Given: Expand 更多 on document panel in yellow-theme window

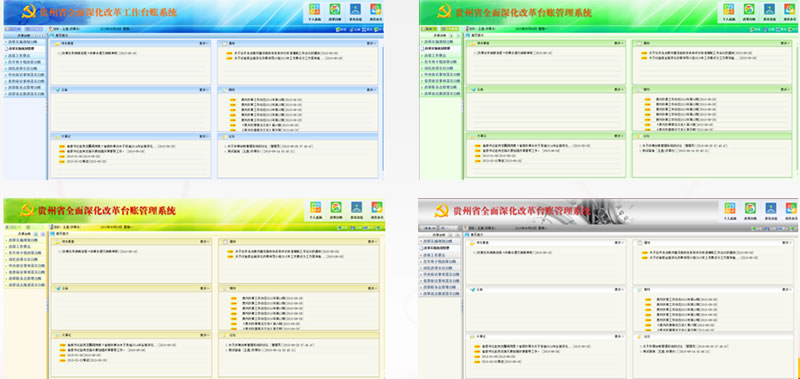Looking at the screenshot, I should coord(372,242).
